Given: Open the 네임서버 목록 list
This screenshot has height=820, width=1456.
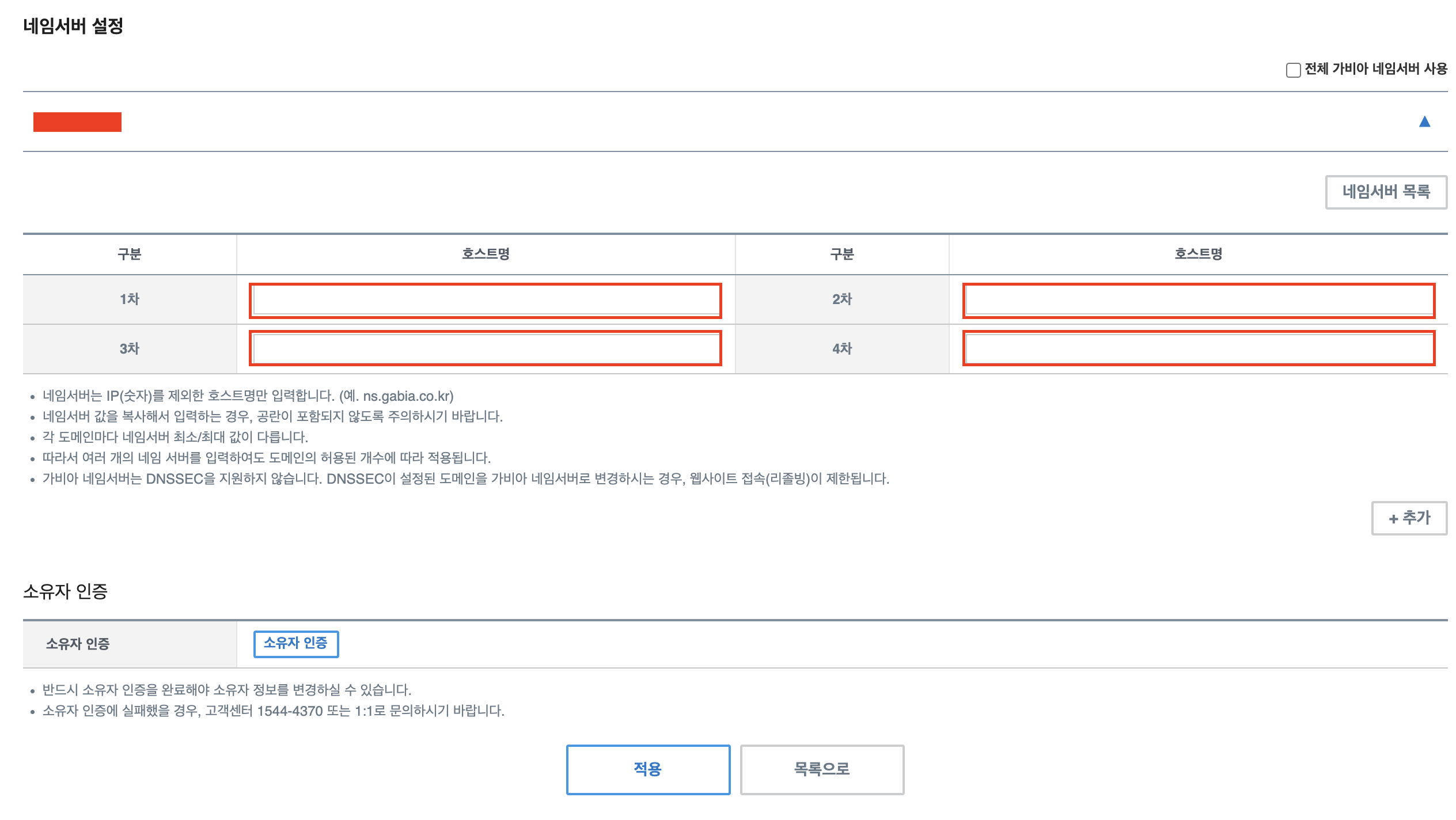Looking at the screenshot, I should (1386, 192).
